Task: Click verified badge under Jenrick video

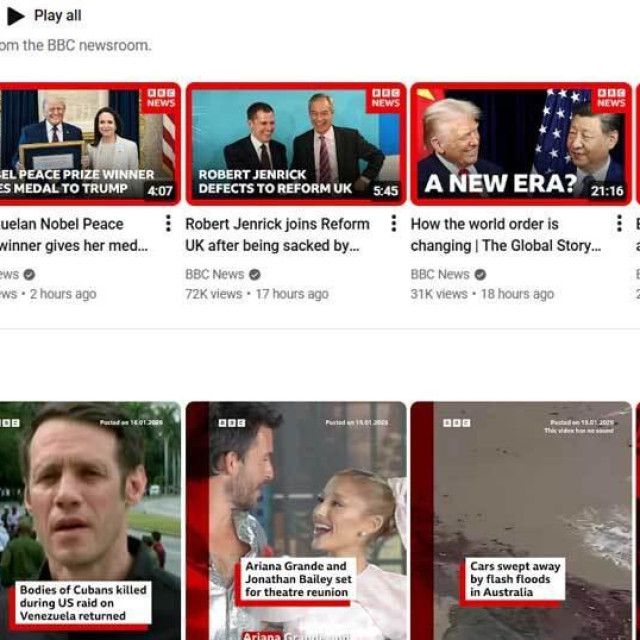Action: click(x=255, y=275)
